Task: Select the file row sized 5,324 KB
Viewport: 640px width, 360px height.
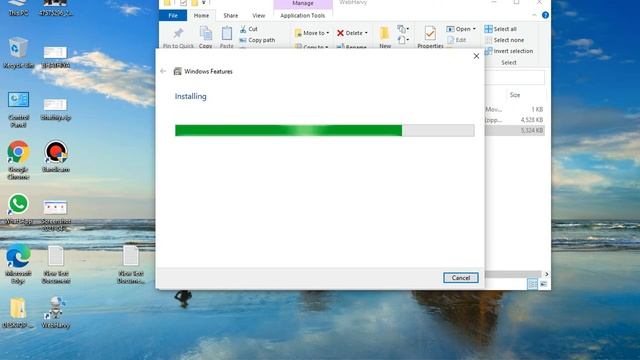Action: pyautogui.click(x=515, y=130)
